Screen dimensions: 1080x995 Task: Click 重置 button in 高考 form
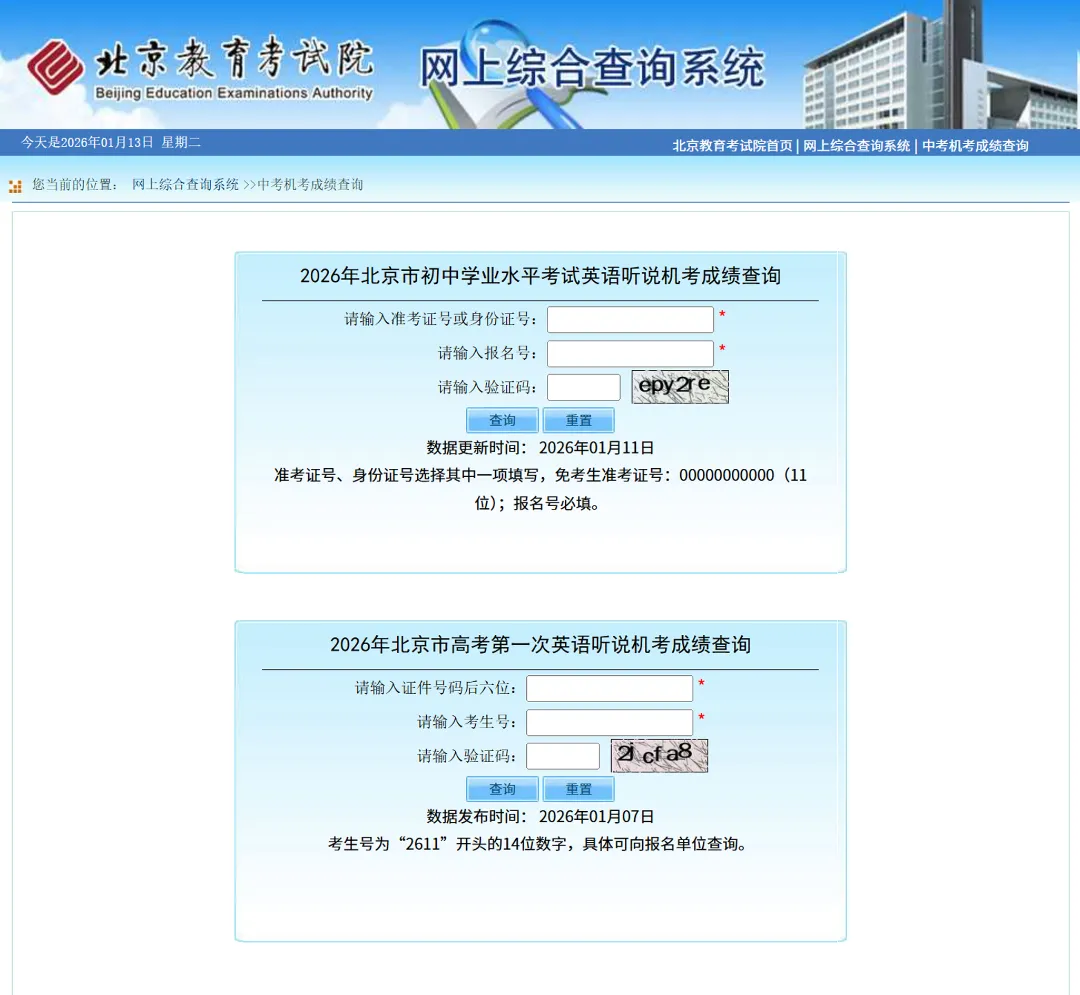pyautogui.click(x=579, y=789)
